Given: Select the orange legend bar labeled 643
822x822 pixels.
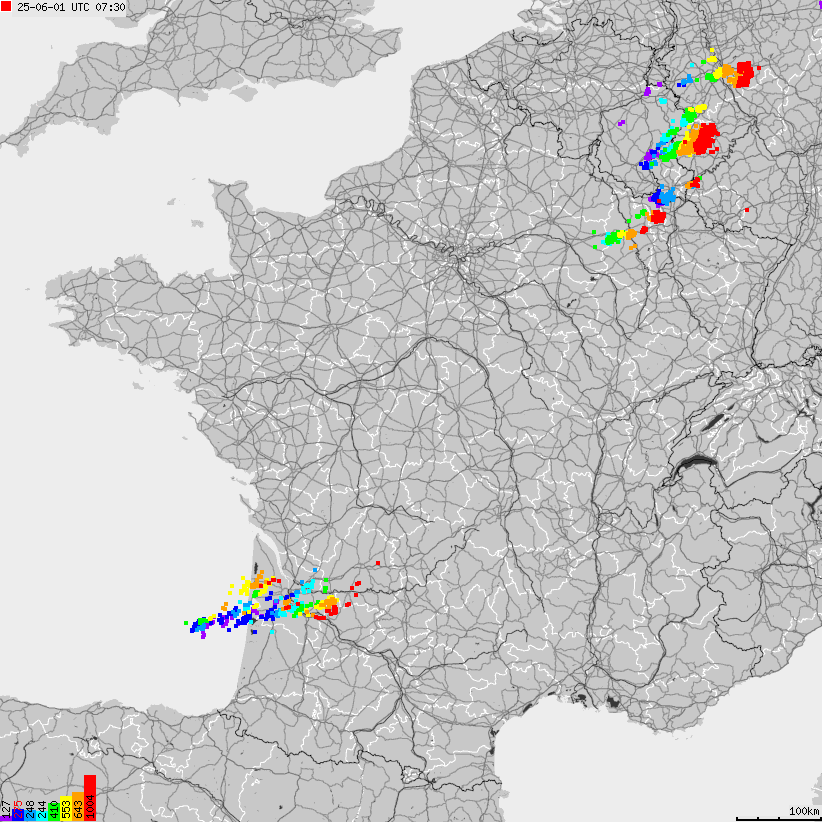Looking at the screenshot, I should click(x=78, y=806).
